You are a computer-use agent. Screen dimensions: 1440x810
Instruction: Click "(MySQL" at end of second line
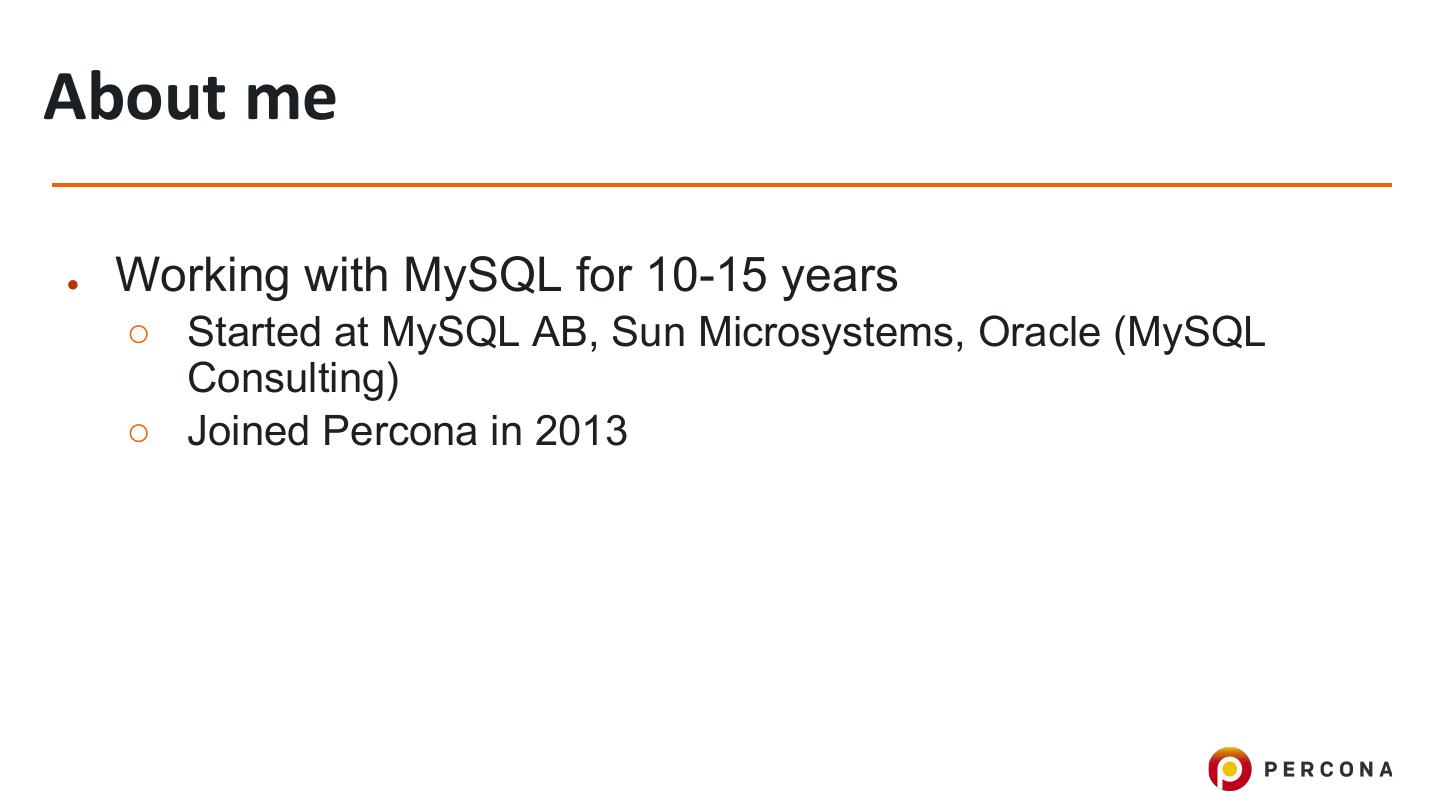click(x=1189, y=333)
